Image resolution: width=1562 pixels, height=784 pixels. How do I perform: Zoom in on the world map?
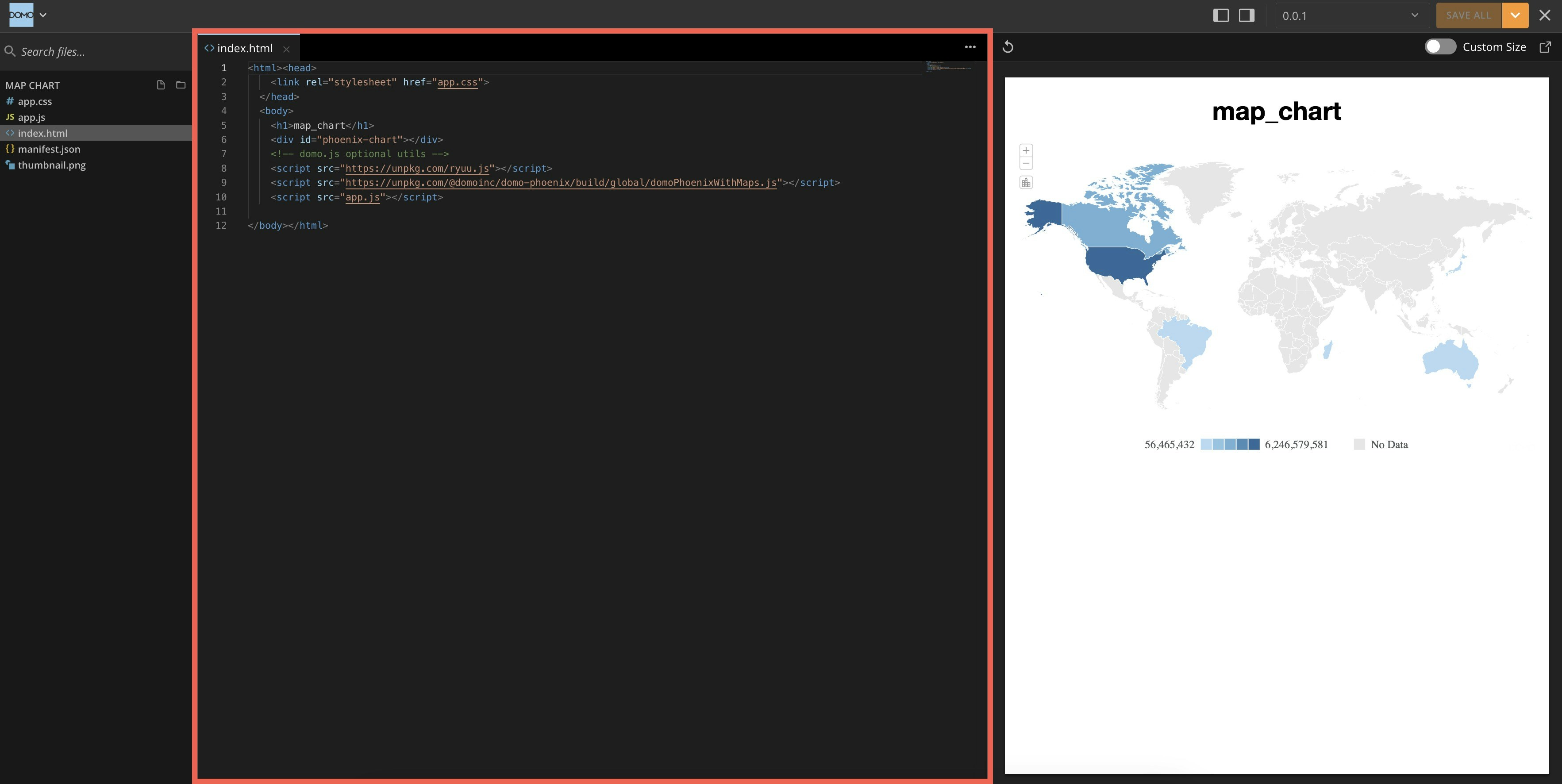click(1025, 151)
